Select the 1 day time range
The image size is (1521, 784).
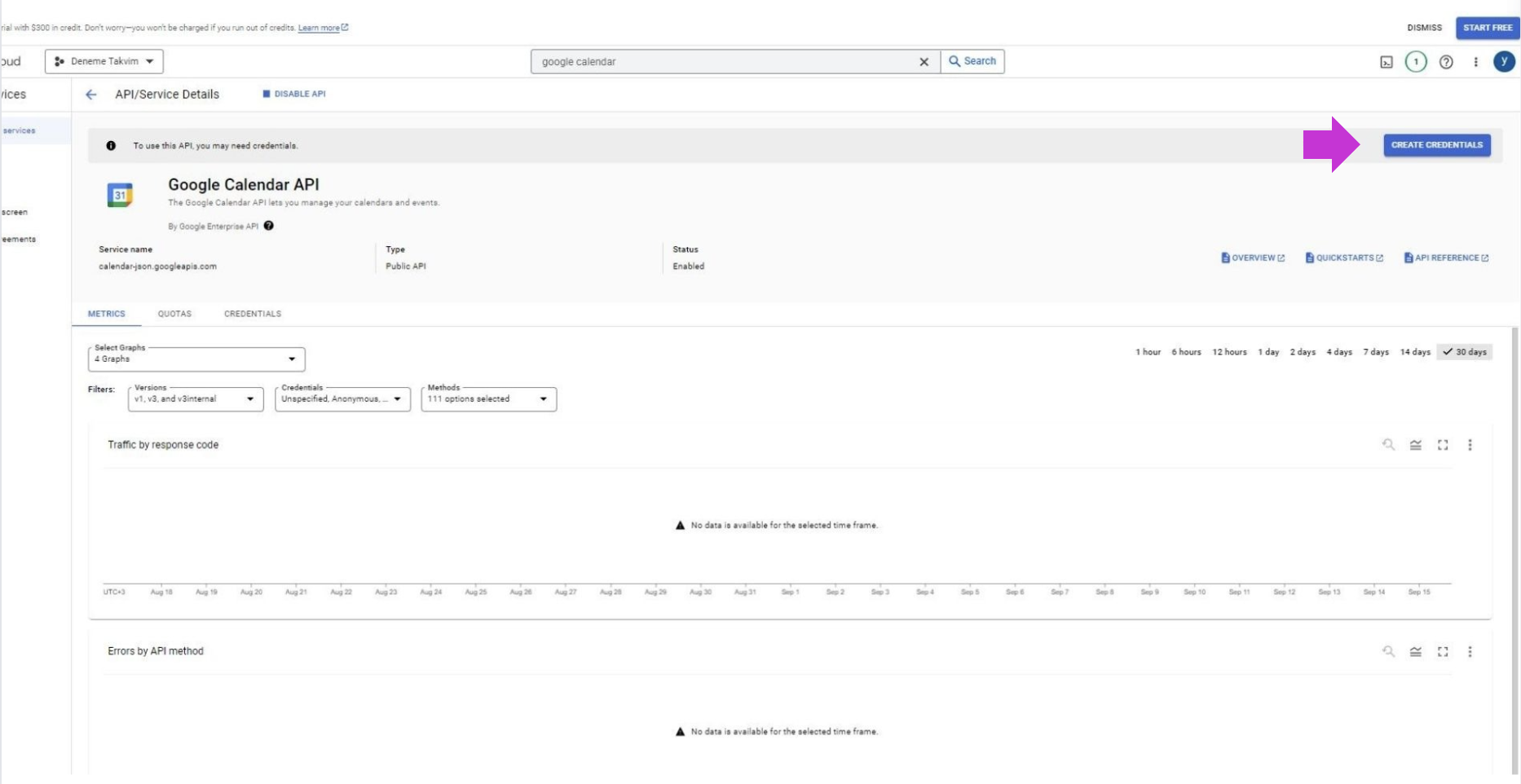(1268, 352)
